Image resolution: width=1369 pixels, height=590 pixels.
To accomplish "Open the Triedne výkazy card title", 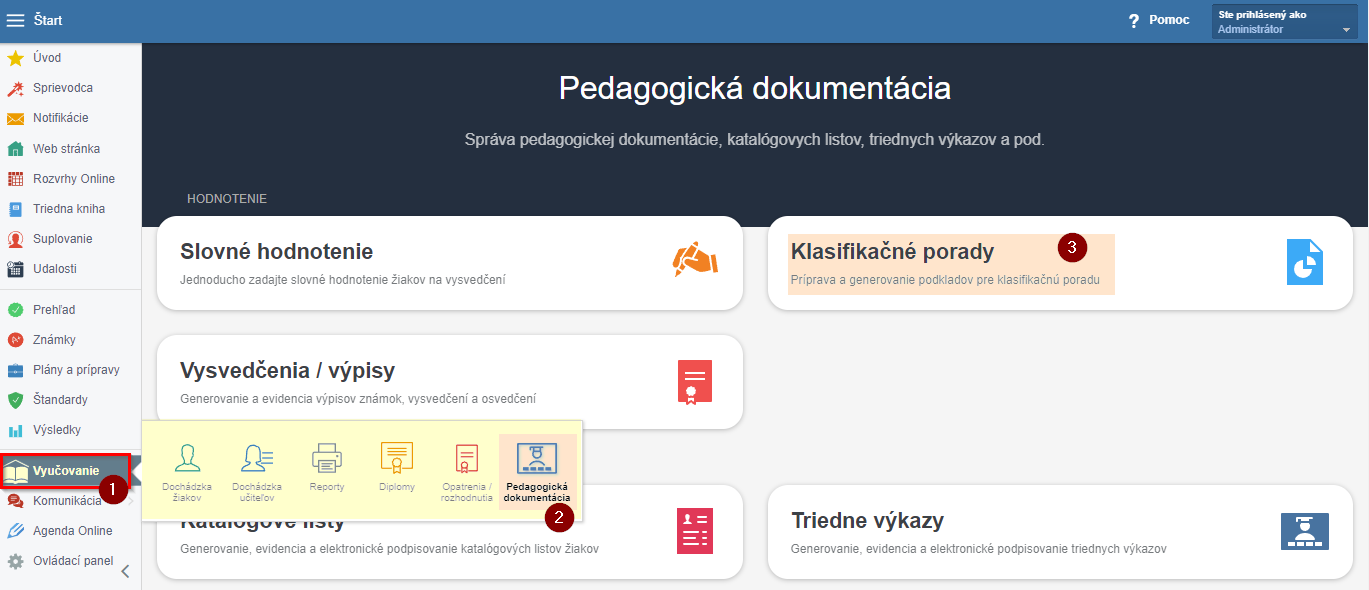I will [868, 521].
